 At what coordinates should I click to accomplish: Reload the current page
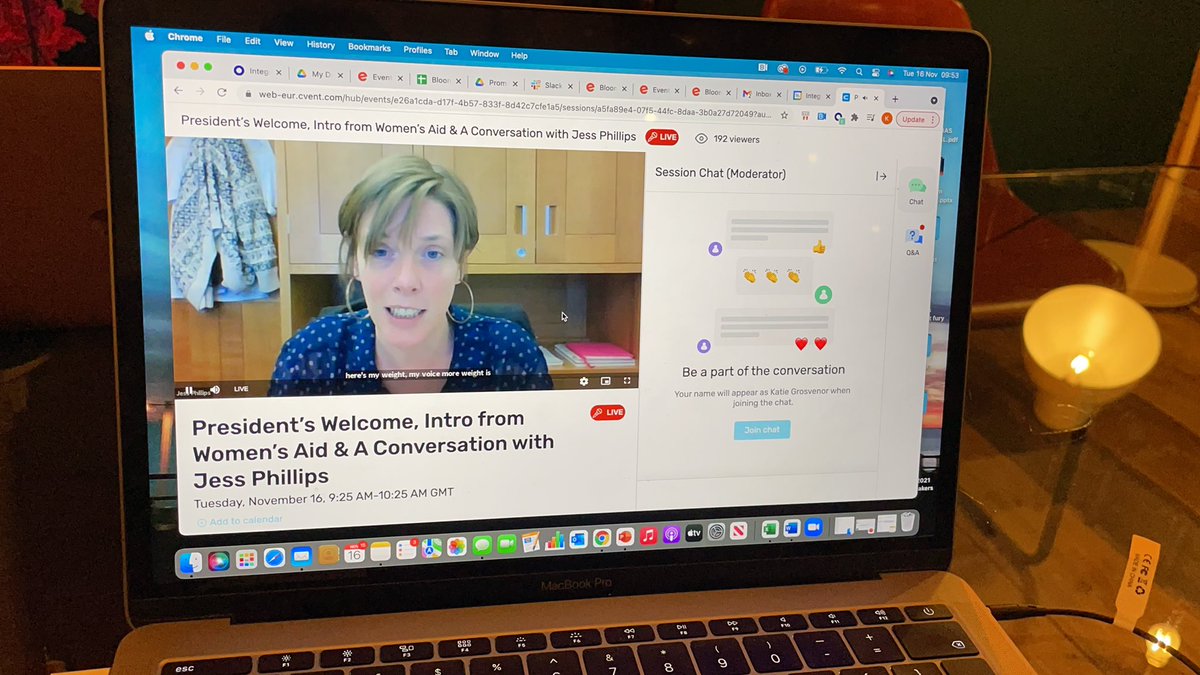point(222,92)
